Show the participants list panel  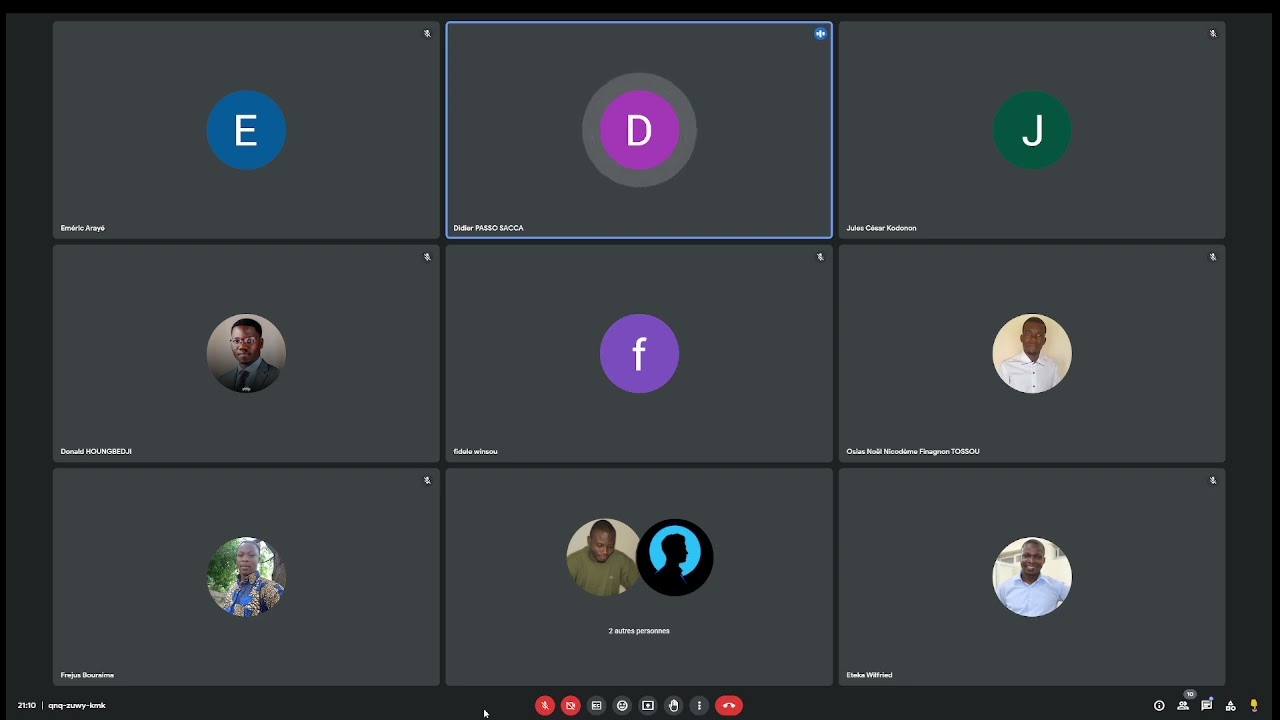1183,705
